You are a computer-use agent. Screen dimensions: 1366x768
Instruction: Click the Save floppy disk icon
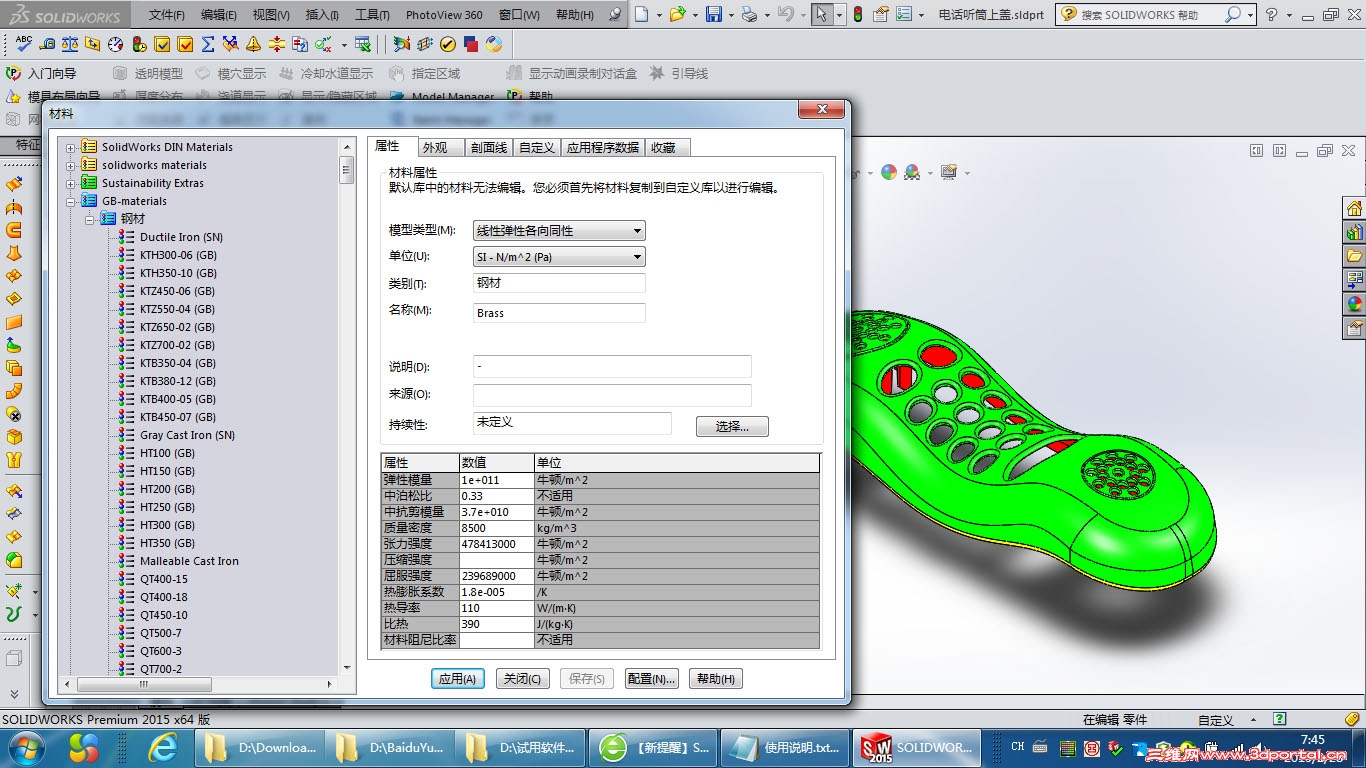point(714,14)
